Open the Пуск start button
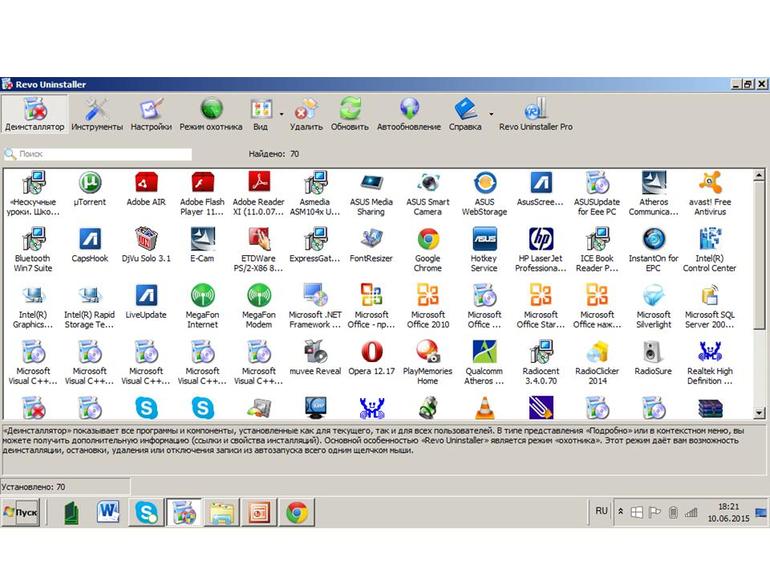Viewport: 770px width, 578px height. click(21, 512)
